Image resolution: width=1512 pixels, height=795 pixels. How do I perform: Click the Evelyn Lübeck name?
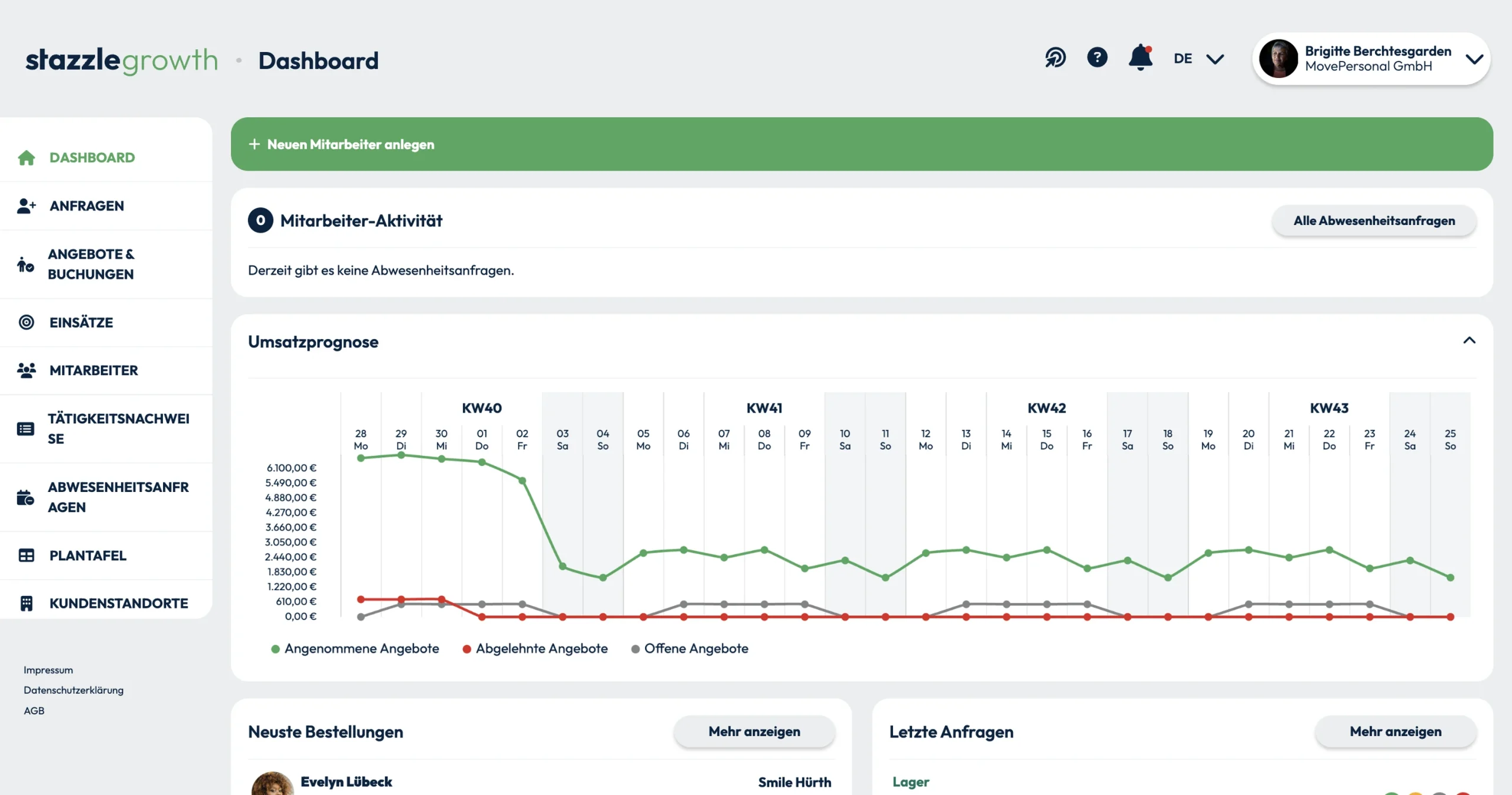tap(346, 782)
